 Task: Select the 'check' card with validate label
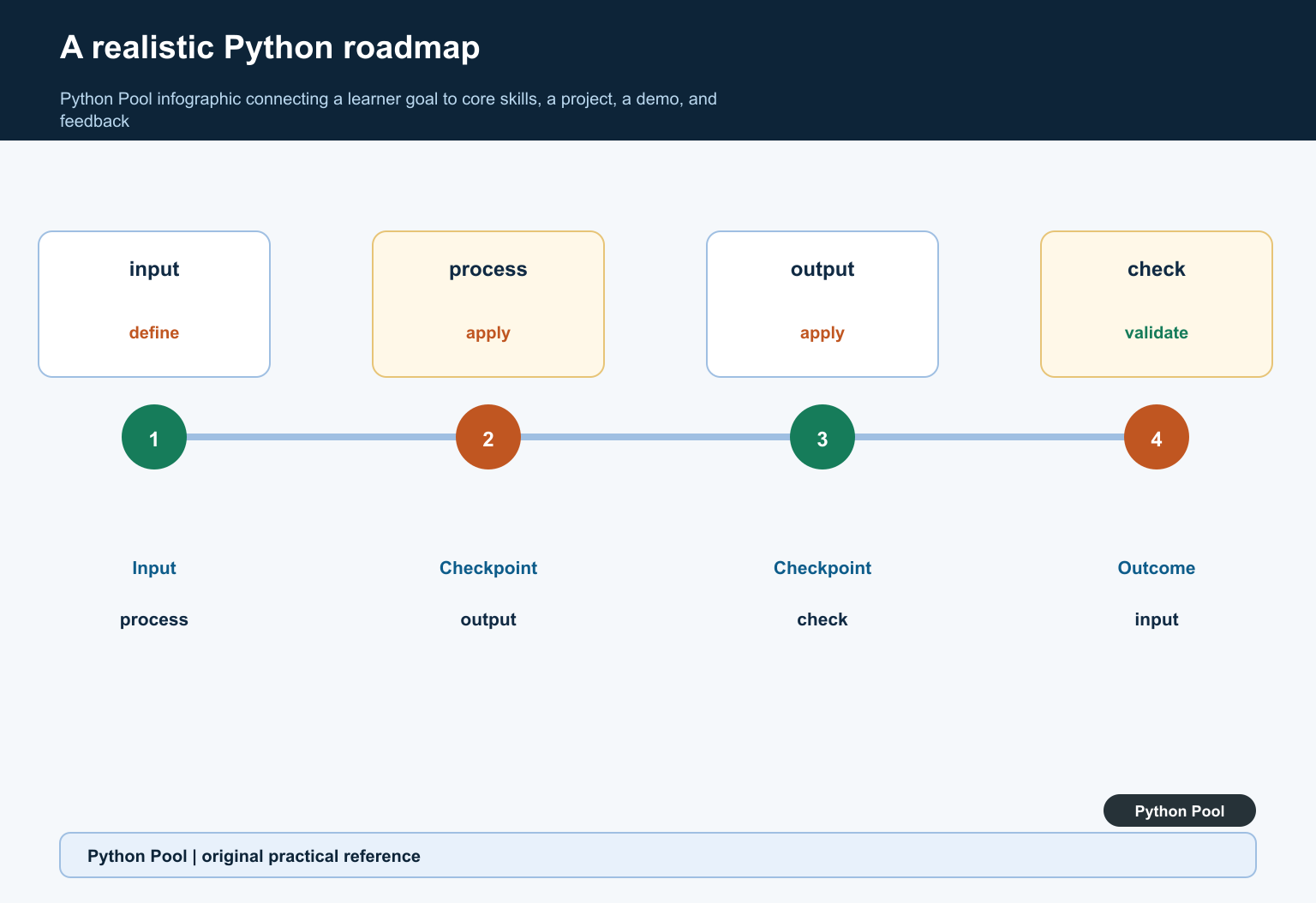(1157, 304)
